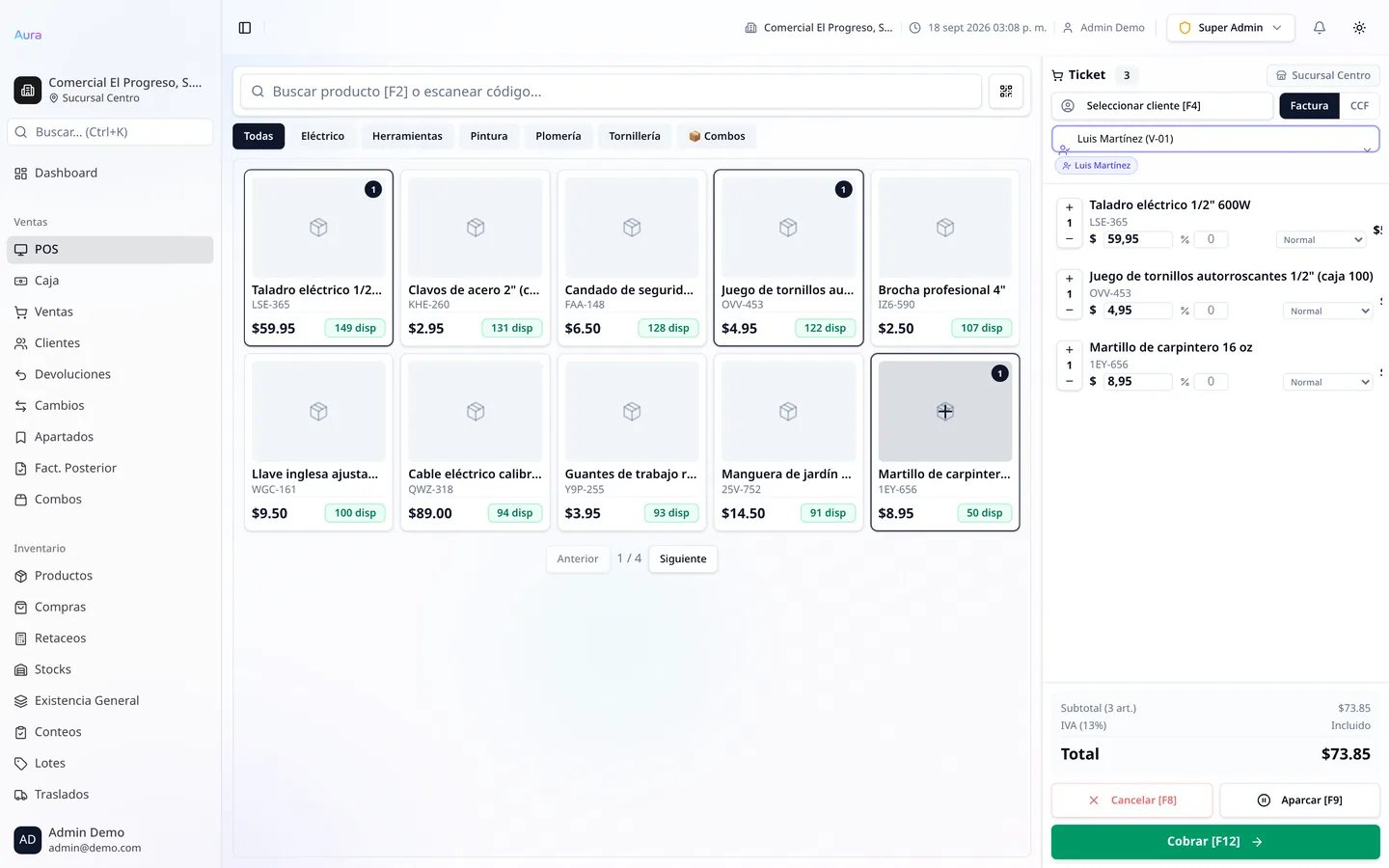
Task: Open Productos in Inventario
Action: (x=110, y=576)
